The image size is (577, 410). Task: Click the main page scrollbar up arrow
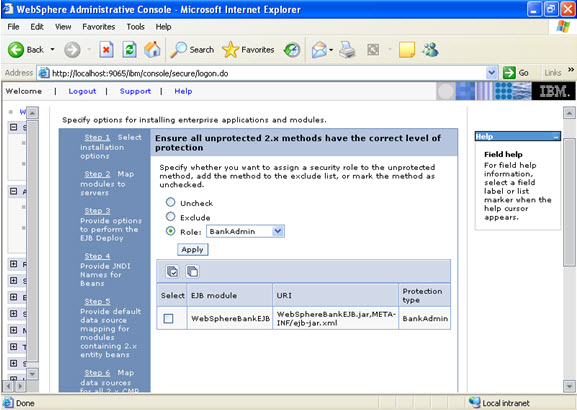click(x=569, y=113)
